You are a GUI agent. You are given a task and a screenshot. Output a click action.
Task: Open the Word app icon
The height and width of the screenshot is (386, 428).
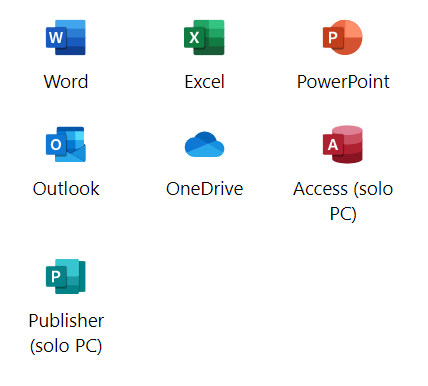(x=66, y=37)
